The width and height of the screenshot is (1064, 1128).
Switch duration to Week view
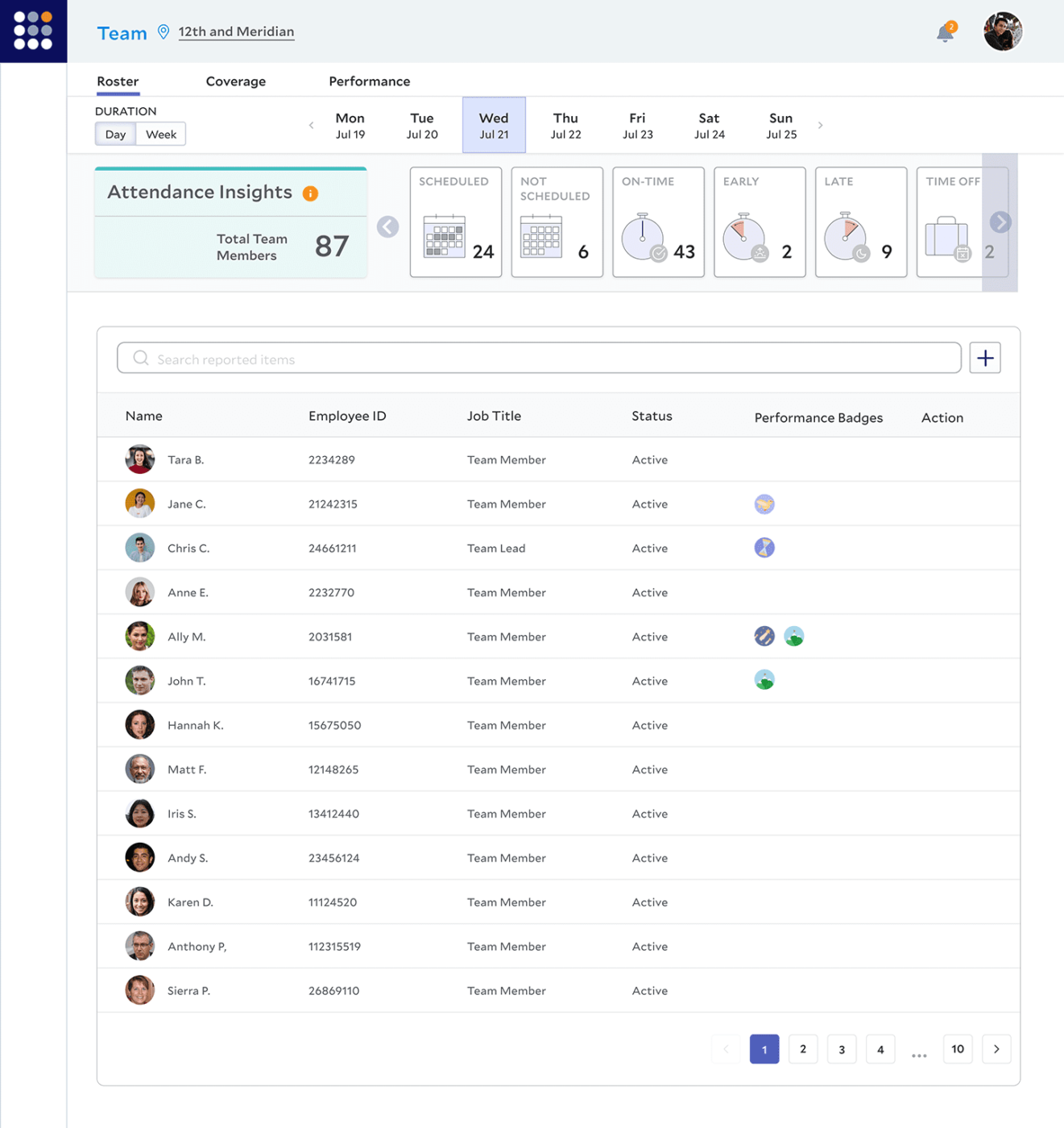160,134
